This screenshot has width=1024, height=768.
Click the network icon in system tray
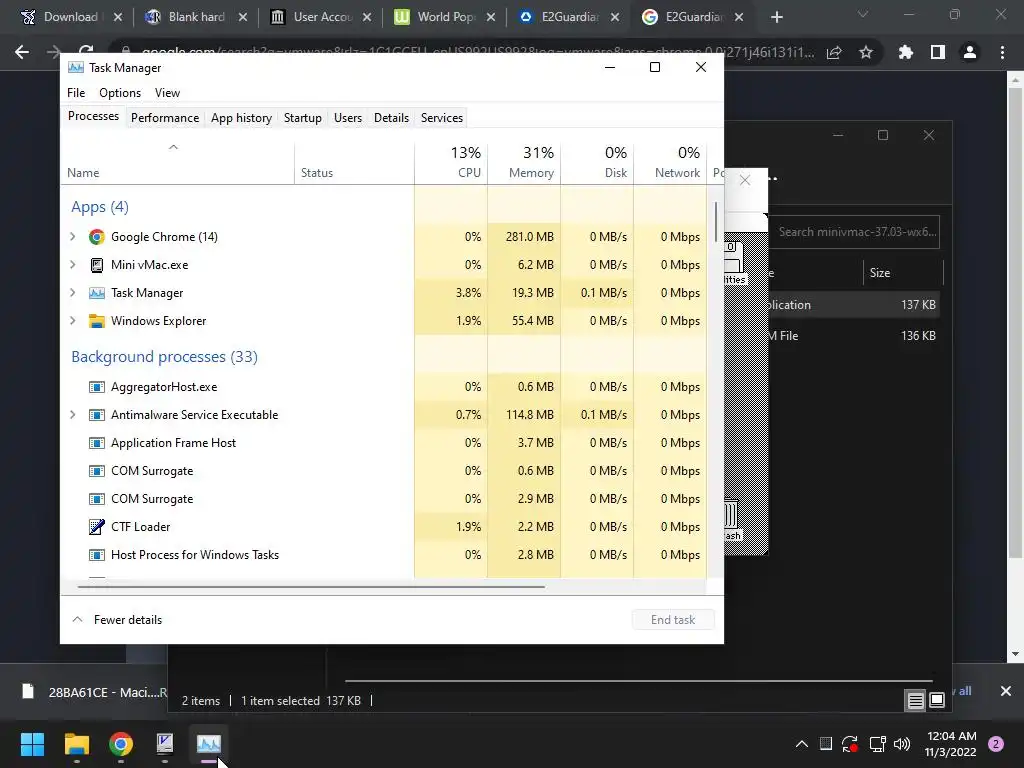click(x=877, y=744)
